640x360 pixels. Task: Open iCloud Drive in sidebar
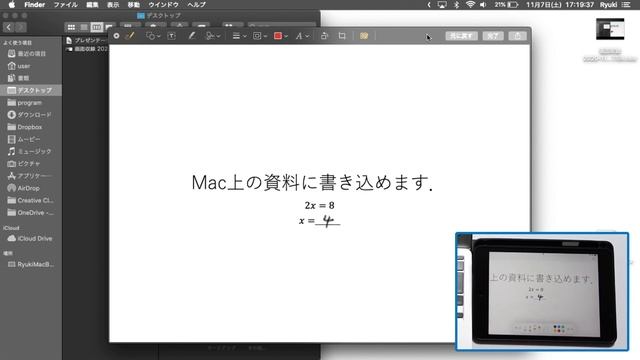point(30,238)
